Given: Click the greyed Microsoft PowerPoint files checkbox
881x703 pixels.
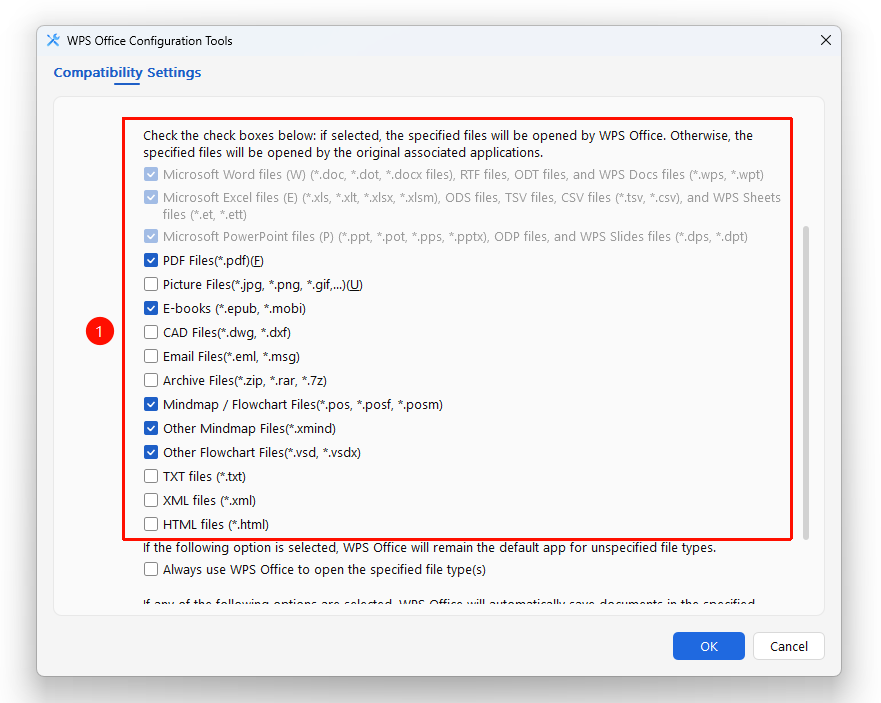Looking at the screenshot, I should tap(151, 236).
